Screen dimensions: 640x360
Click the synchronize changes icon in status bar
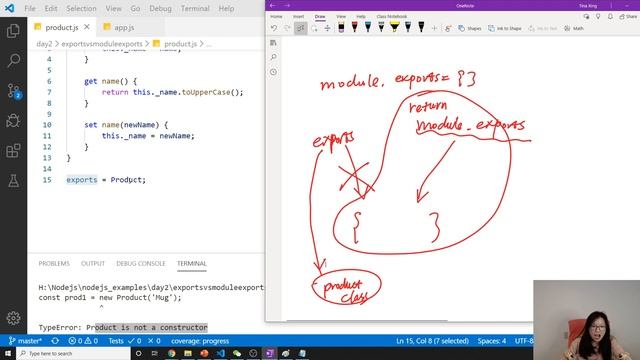click(x=55, y=341)
